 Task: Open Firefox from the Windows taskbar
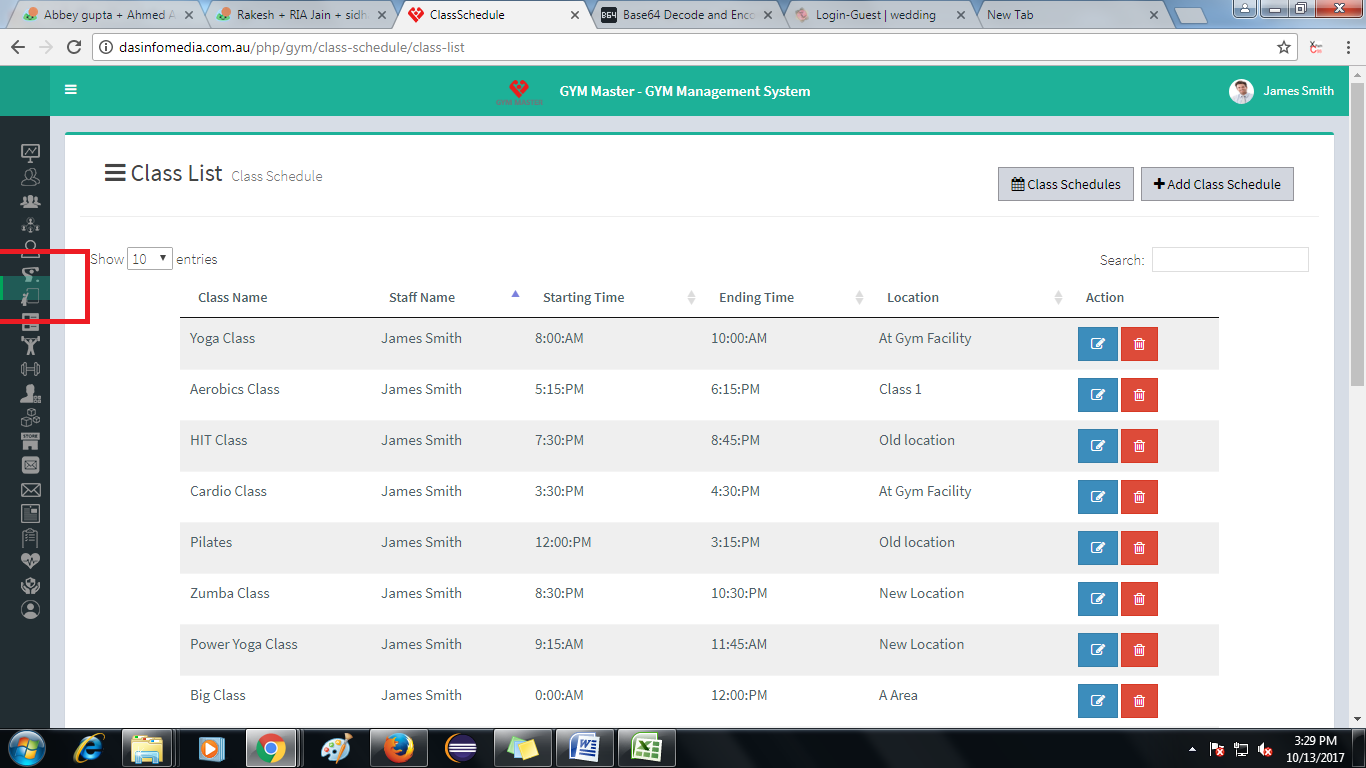[398, 748]
